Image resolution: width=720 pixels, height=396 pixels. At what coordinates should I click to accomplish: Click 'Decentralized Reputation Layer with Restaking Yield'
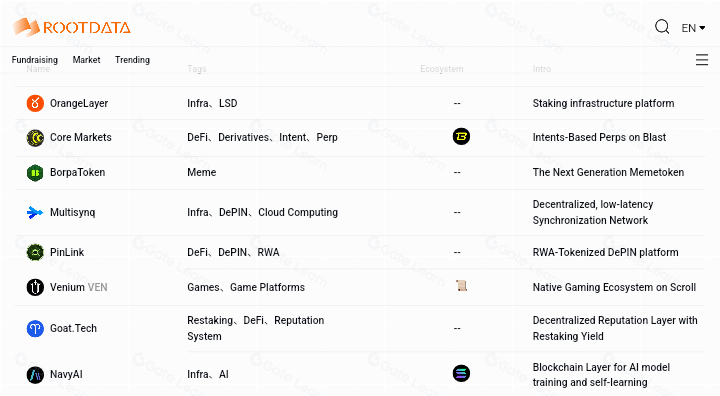[x=615, y=328]
